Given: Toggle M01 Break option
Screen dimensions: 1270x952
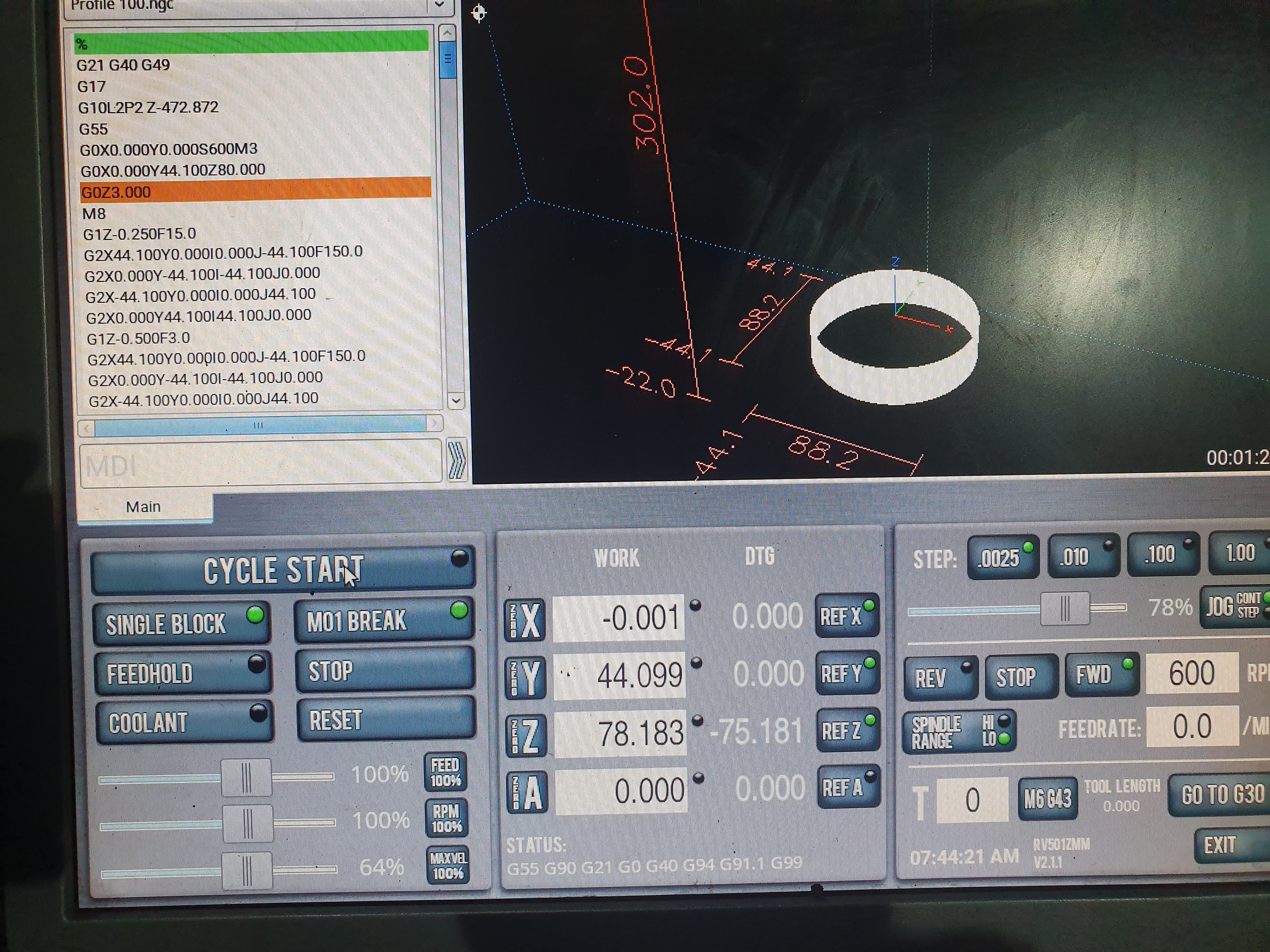Looking at the screenshot, I should (x=384, y=620).
